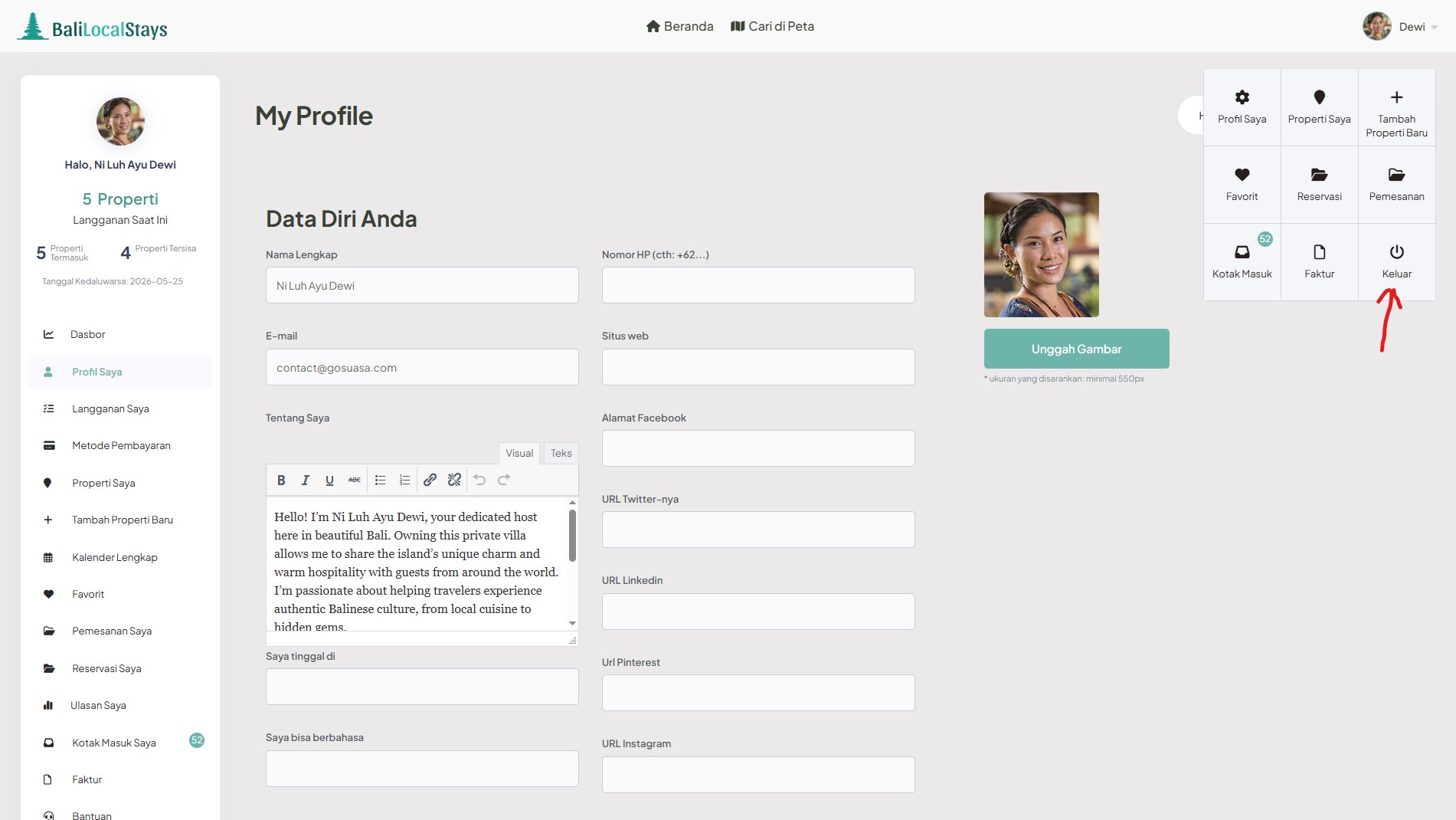Open Pemesanan Saya in sidebar
1456x820 pixels.
[120, 631]
